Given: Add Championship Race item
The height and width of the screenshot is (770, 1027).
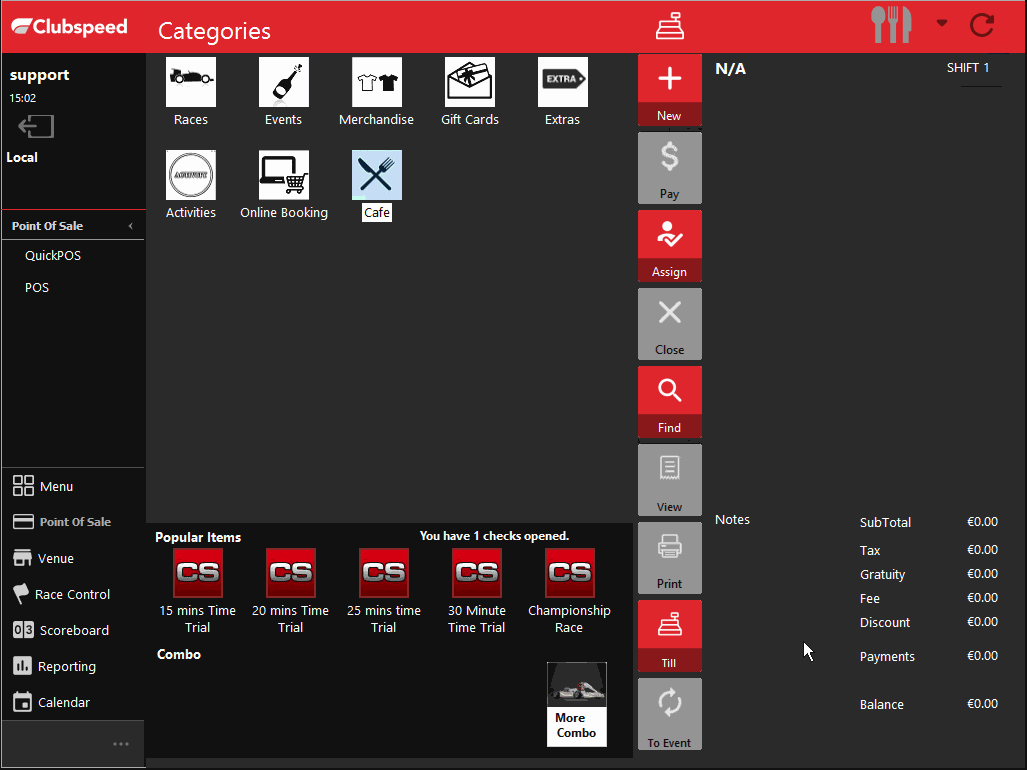Looking at the screenshot, I should [x=569, y=591].
